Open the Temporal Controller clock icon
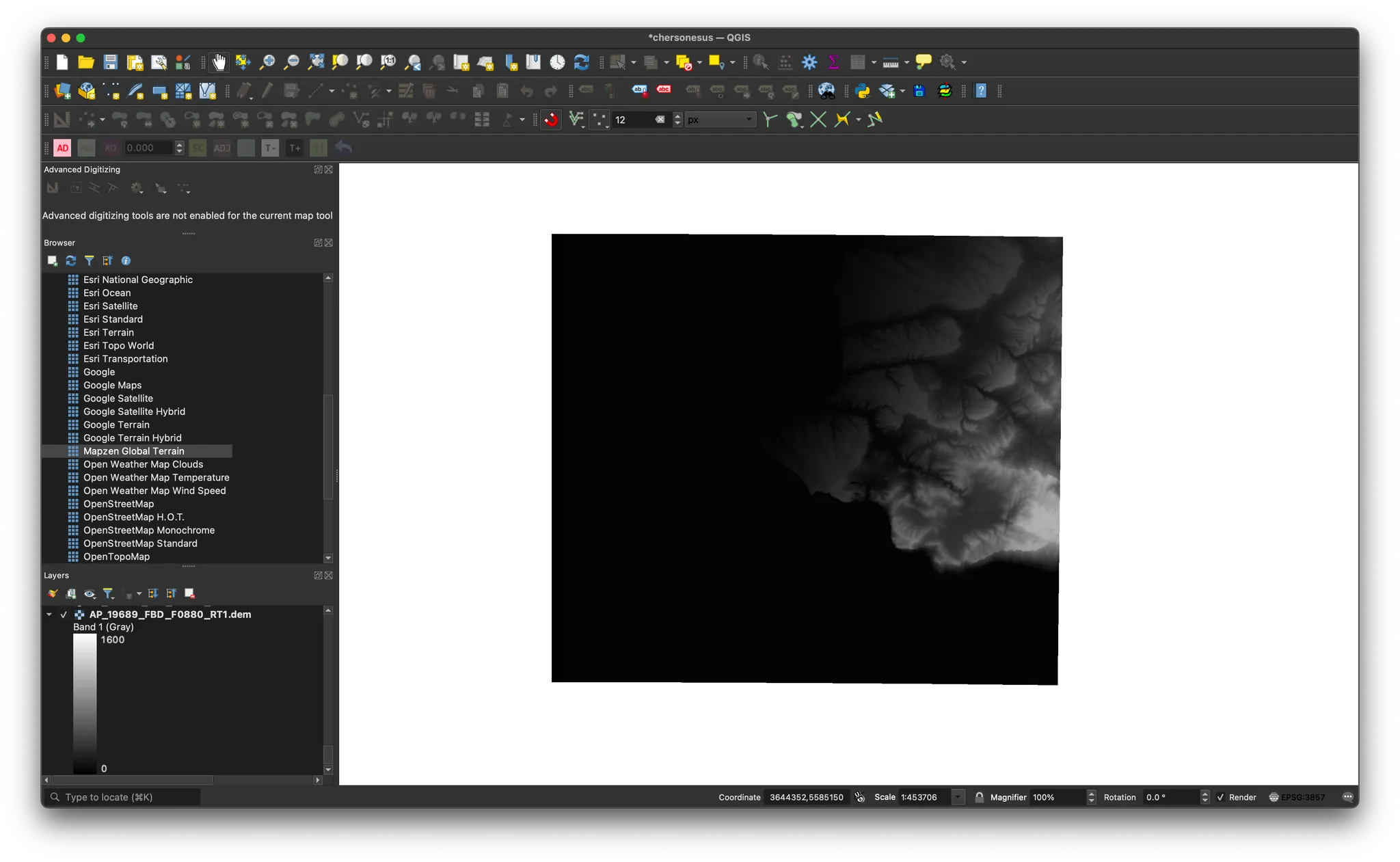Viewport: 1400px width, 862px height. coord(557,62)
